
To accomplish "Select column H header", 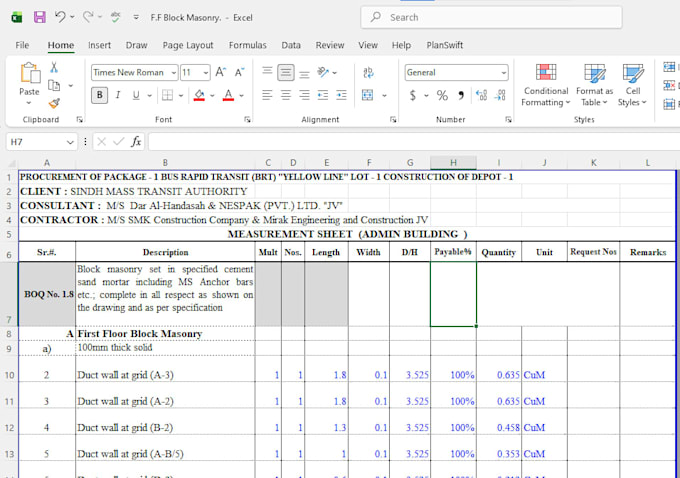I will pos(453,163).
